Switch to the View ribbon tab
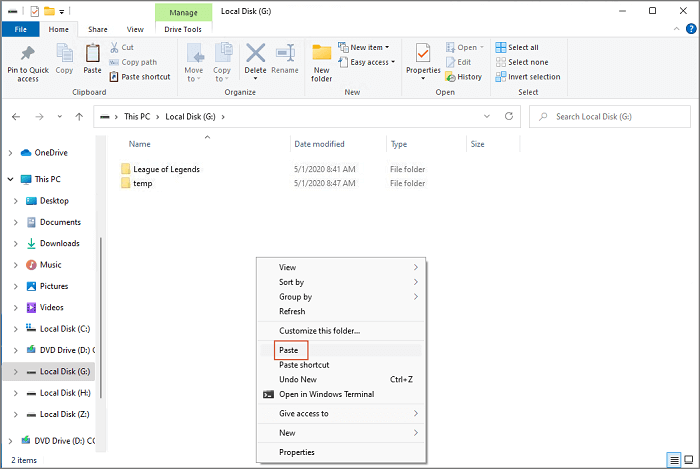700x469 pixels. coord(134,30)
